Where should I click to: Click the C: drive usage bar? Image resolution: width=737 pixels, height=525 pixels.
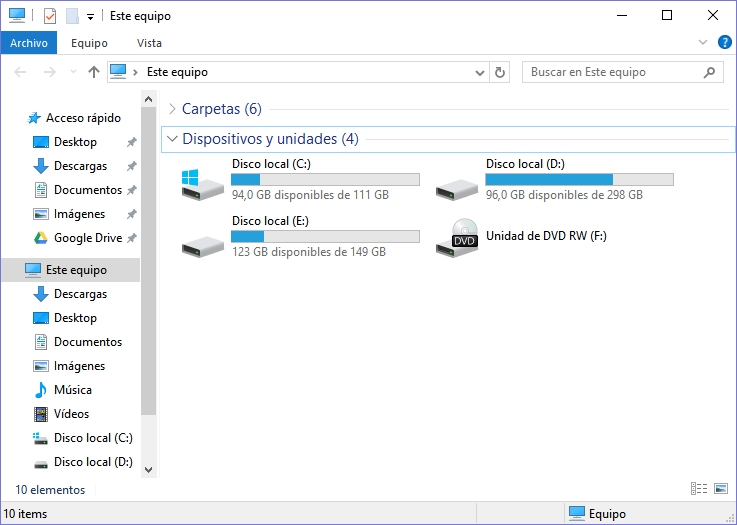coord(325,180)
